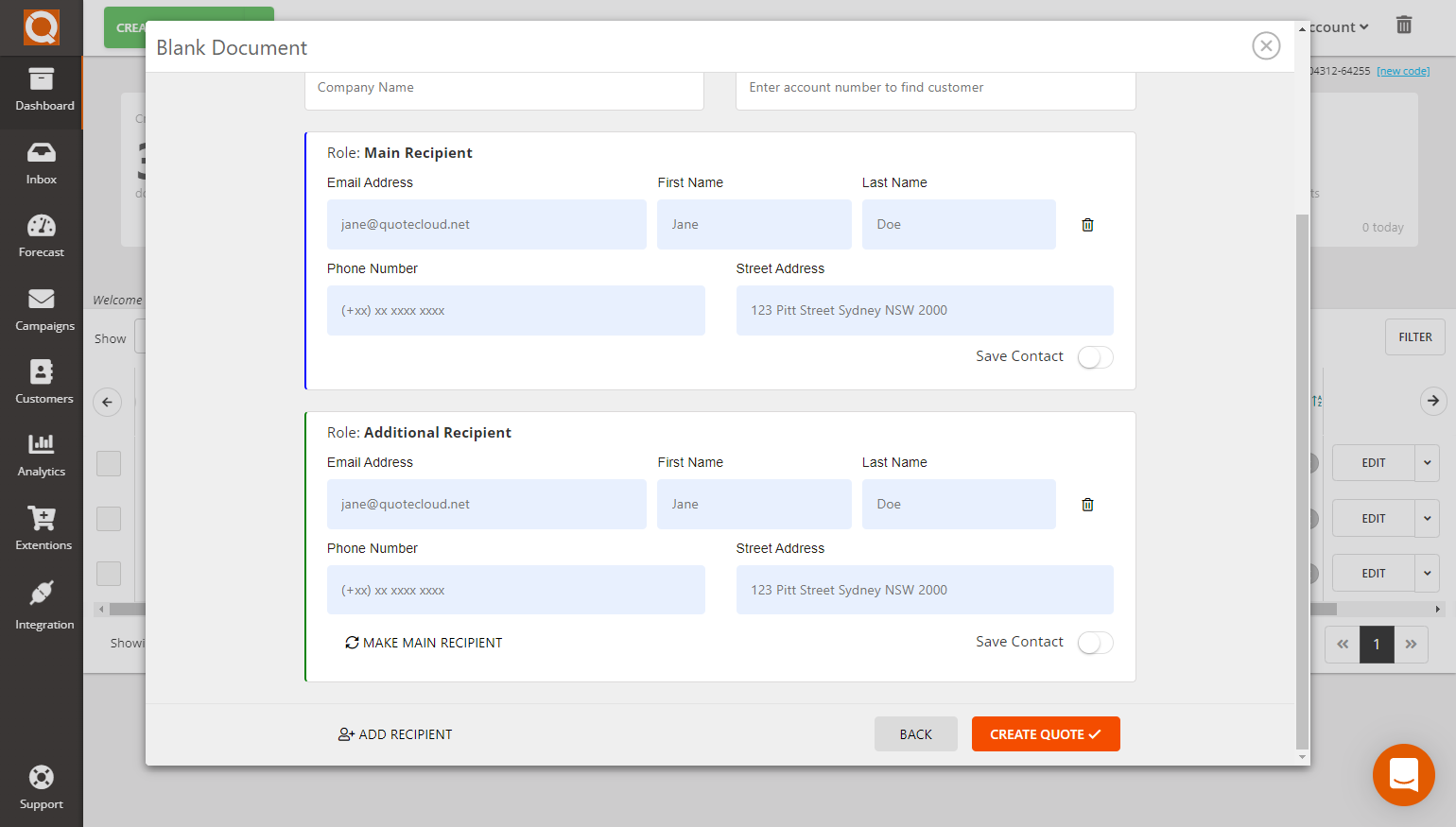1456x827 pixels.
Task: Click ADD RECIPIENT link
Action: (395, 734)
